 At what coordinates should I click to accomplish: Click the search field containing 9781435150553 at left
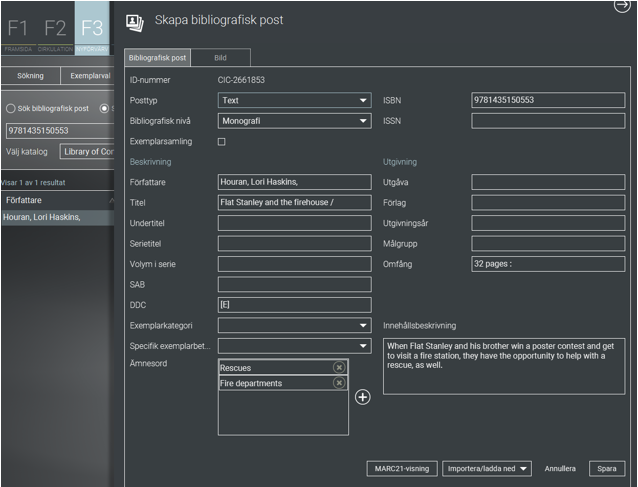pos(60,131)
